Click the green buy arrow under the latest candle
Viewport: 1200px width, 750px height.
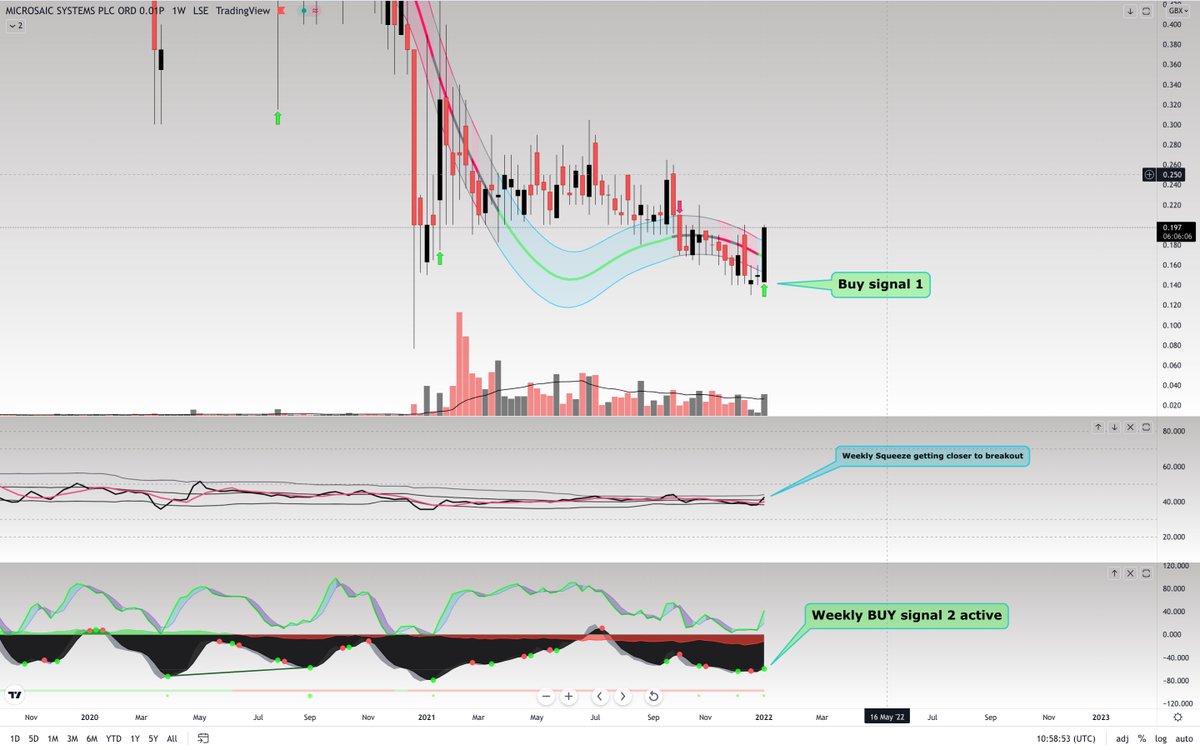coord(764,291)
